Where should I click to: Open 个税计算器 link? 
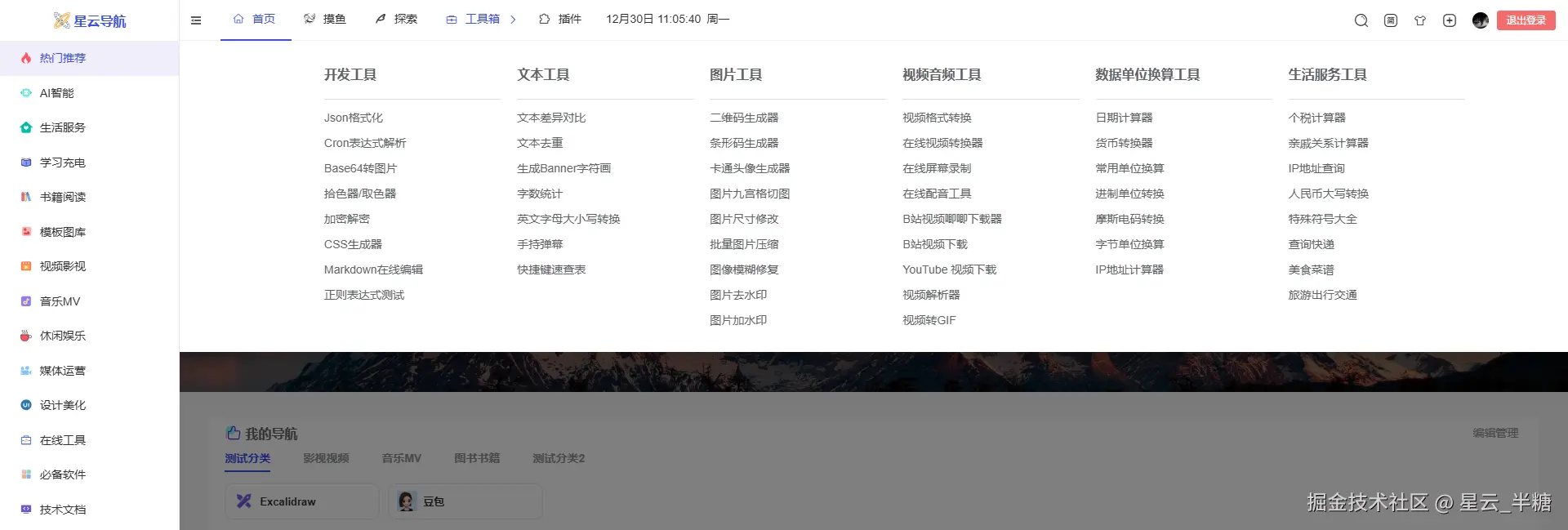click(1316, 118)
